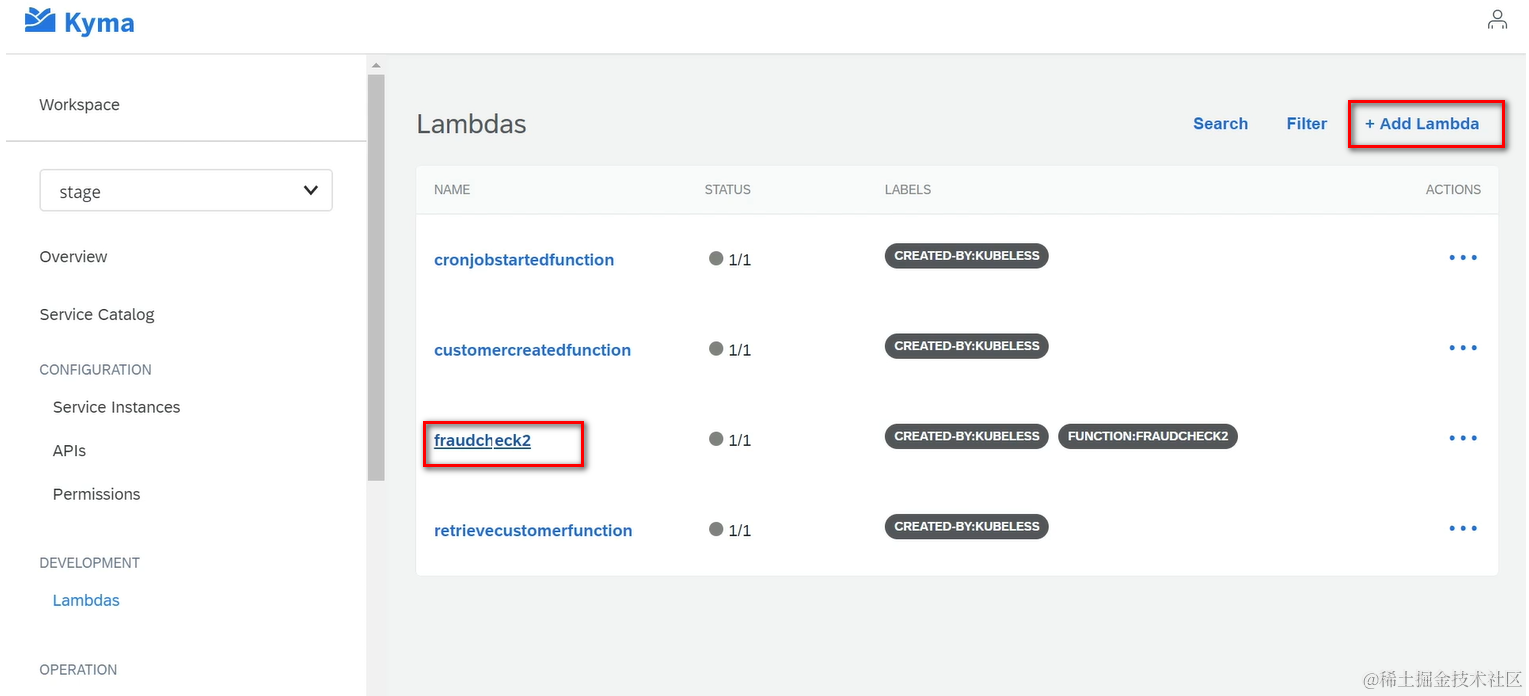Open the cronjobstartedfunction lambda

(x=524, y=260)
